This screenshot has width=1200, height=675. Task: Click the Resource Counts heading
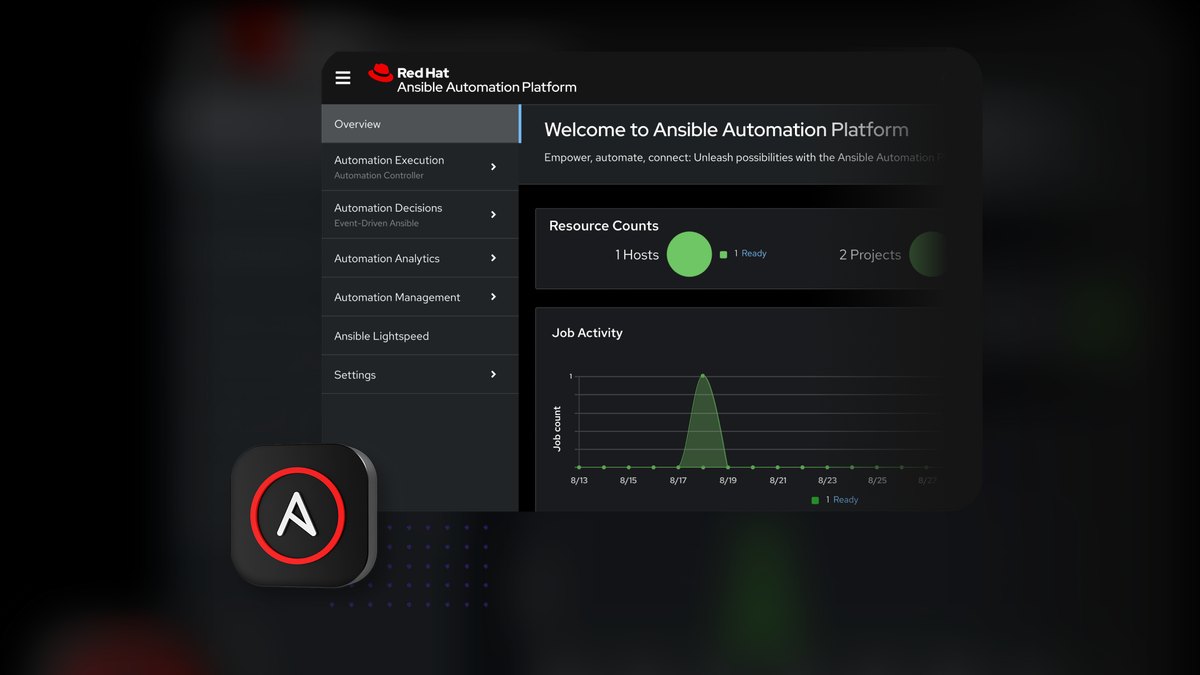click(x=604, y=226)
